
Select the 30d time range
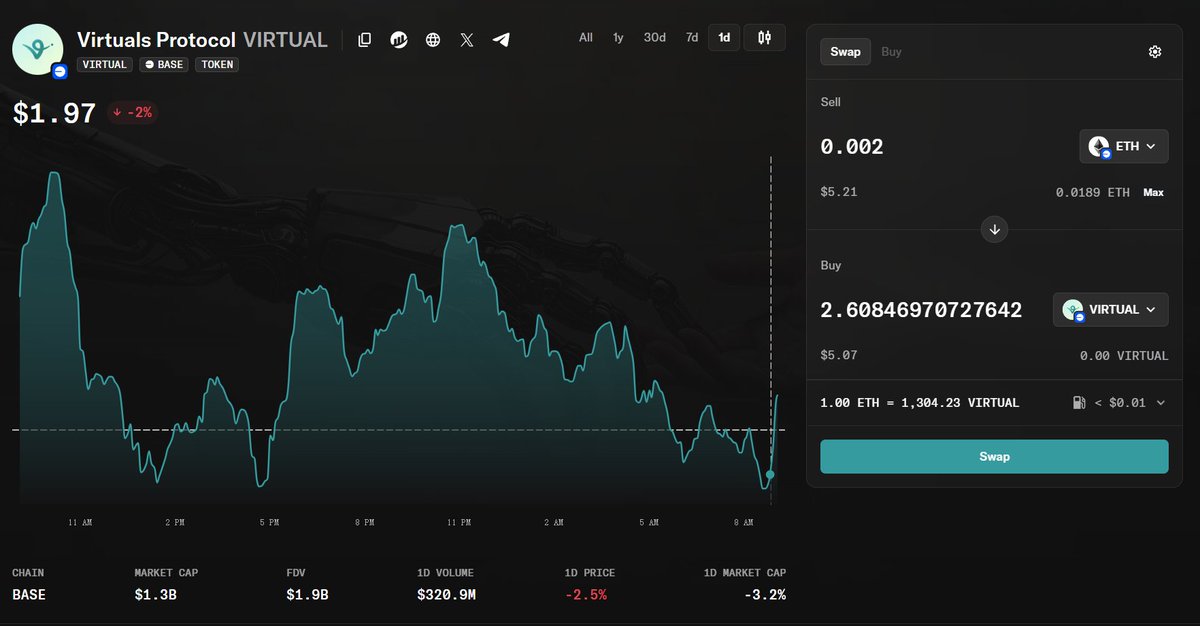pyautogui.click(x=655, y=38)
